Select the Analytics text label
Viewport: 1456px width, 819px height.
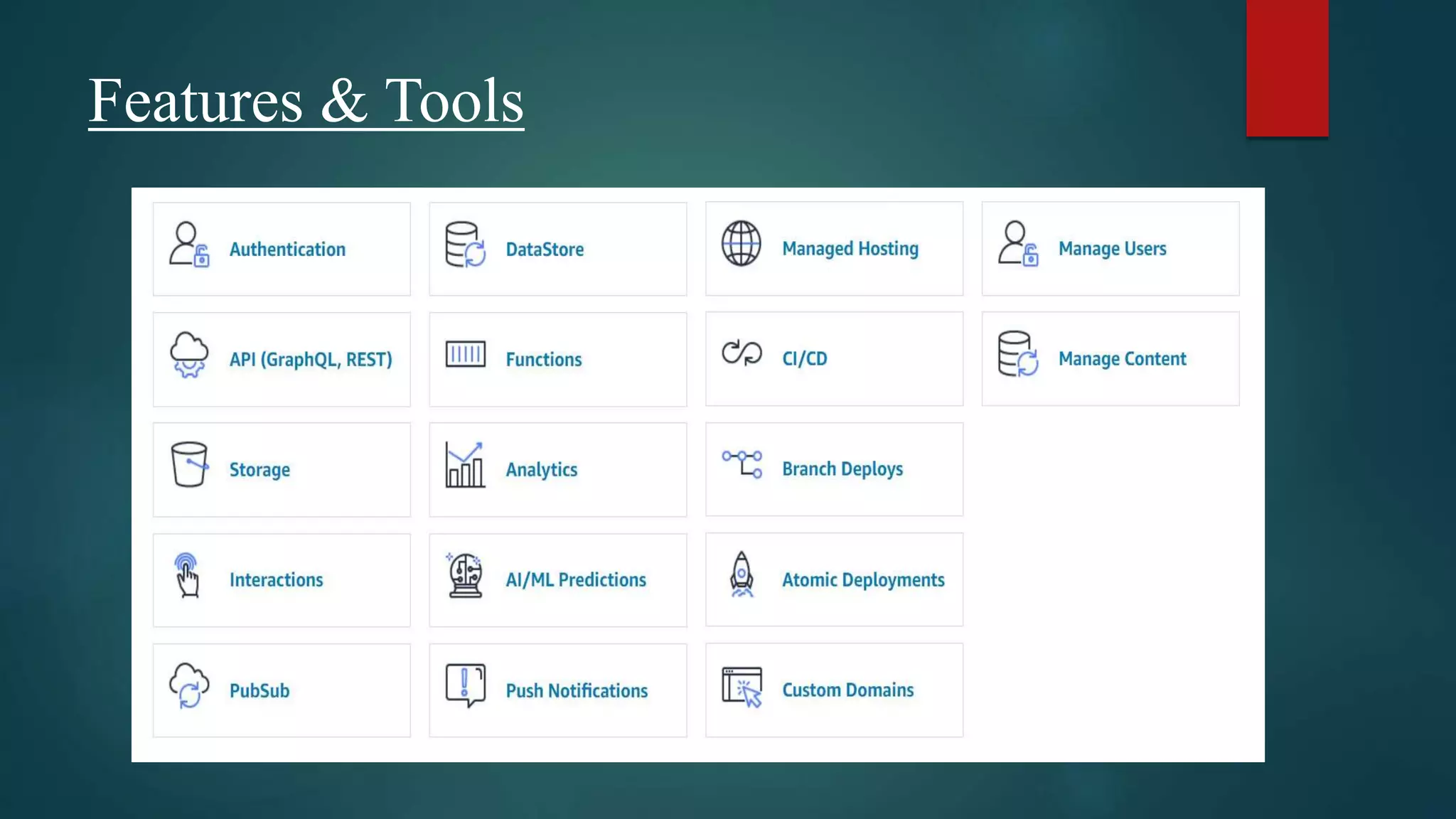(542, 470)
